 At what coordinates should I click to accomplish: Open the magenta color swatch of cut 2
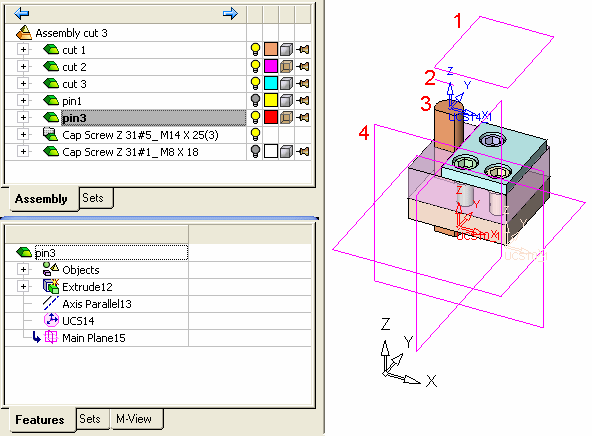click(271, 66)
